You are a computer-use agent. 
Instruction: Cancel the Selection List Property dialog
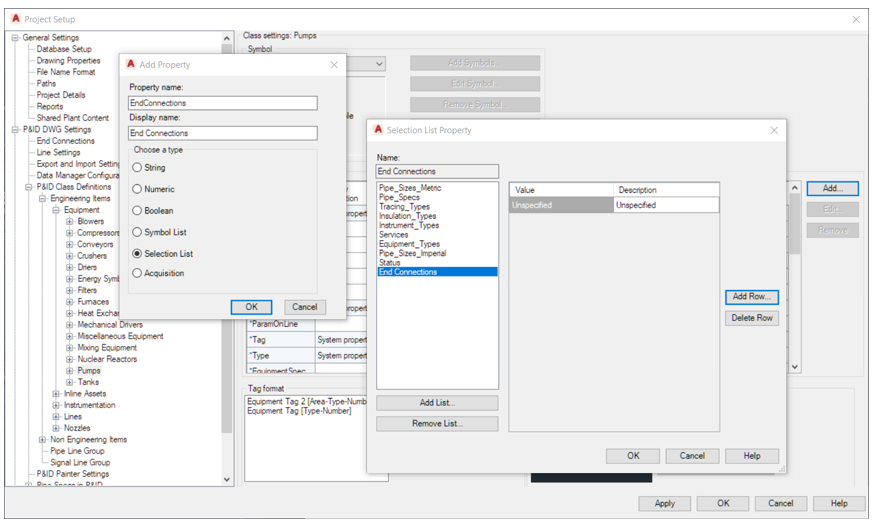[692, 456]
